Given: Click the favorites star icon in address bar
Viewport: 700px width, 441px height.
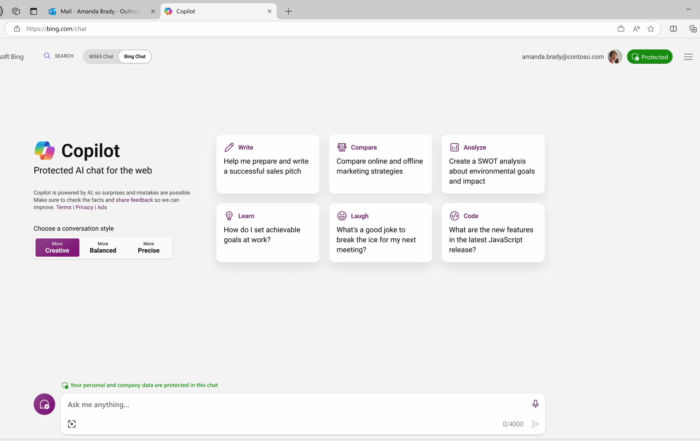Looking at the screenshot, I should point(650,29).
